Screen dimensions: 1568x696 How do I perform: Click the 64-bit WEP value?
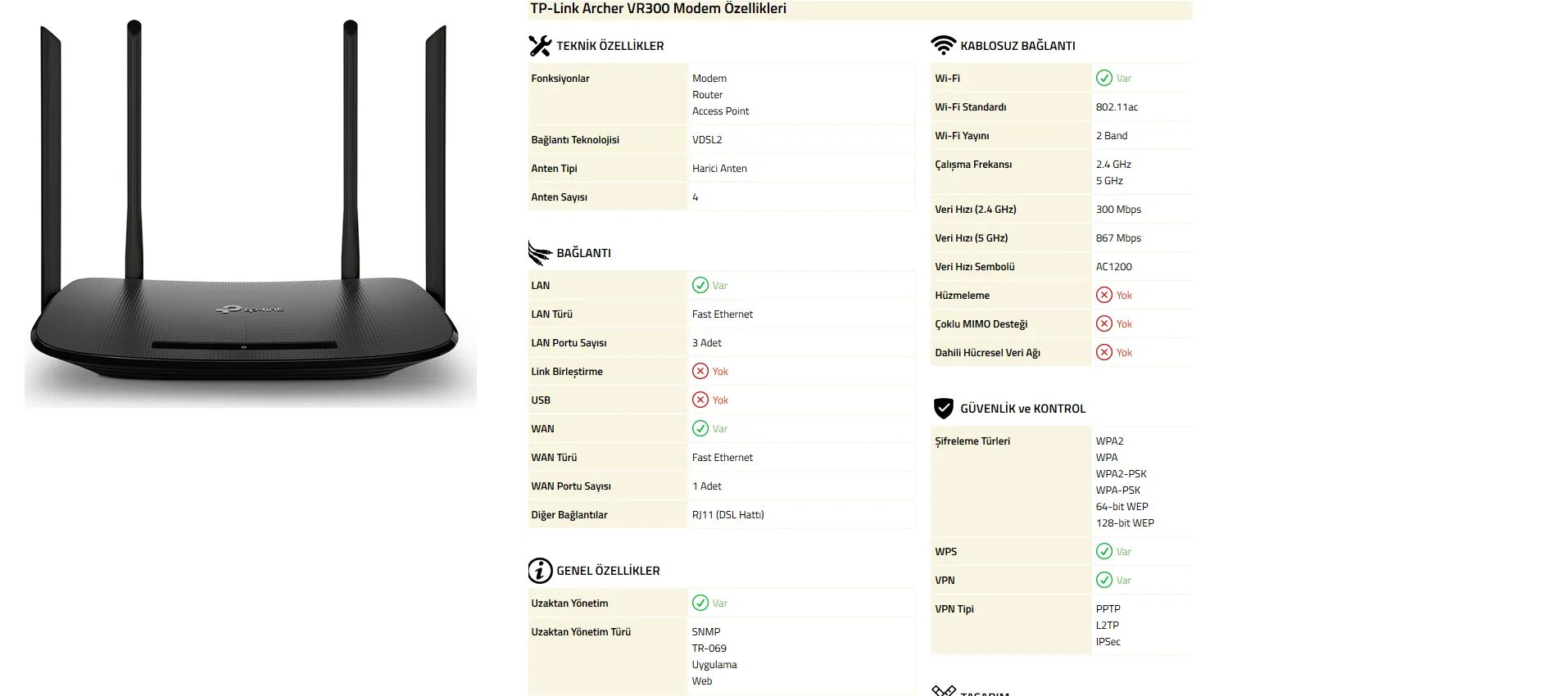[1122, 507]
